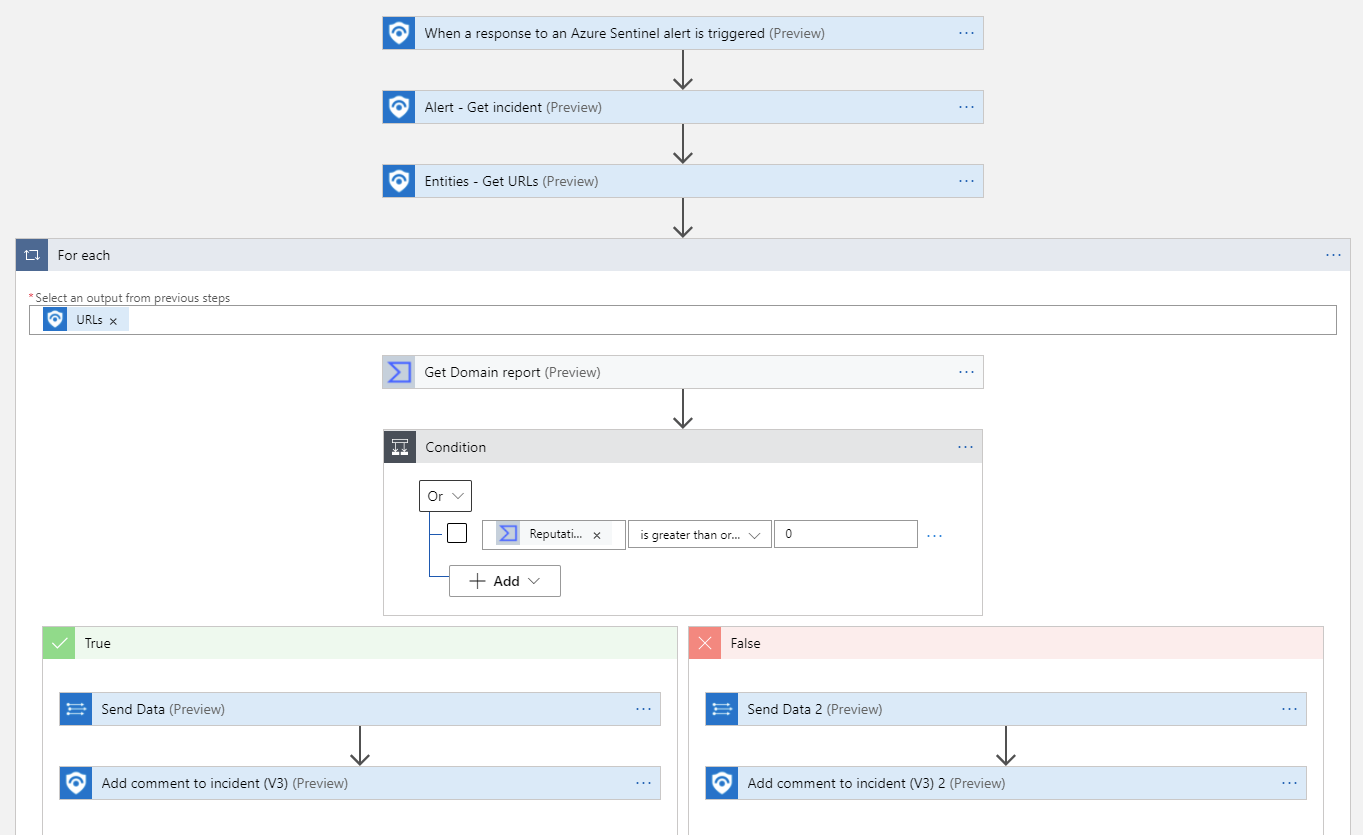Click the condition value field containing 0

click(846, 534)
